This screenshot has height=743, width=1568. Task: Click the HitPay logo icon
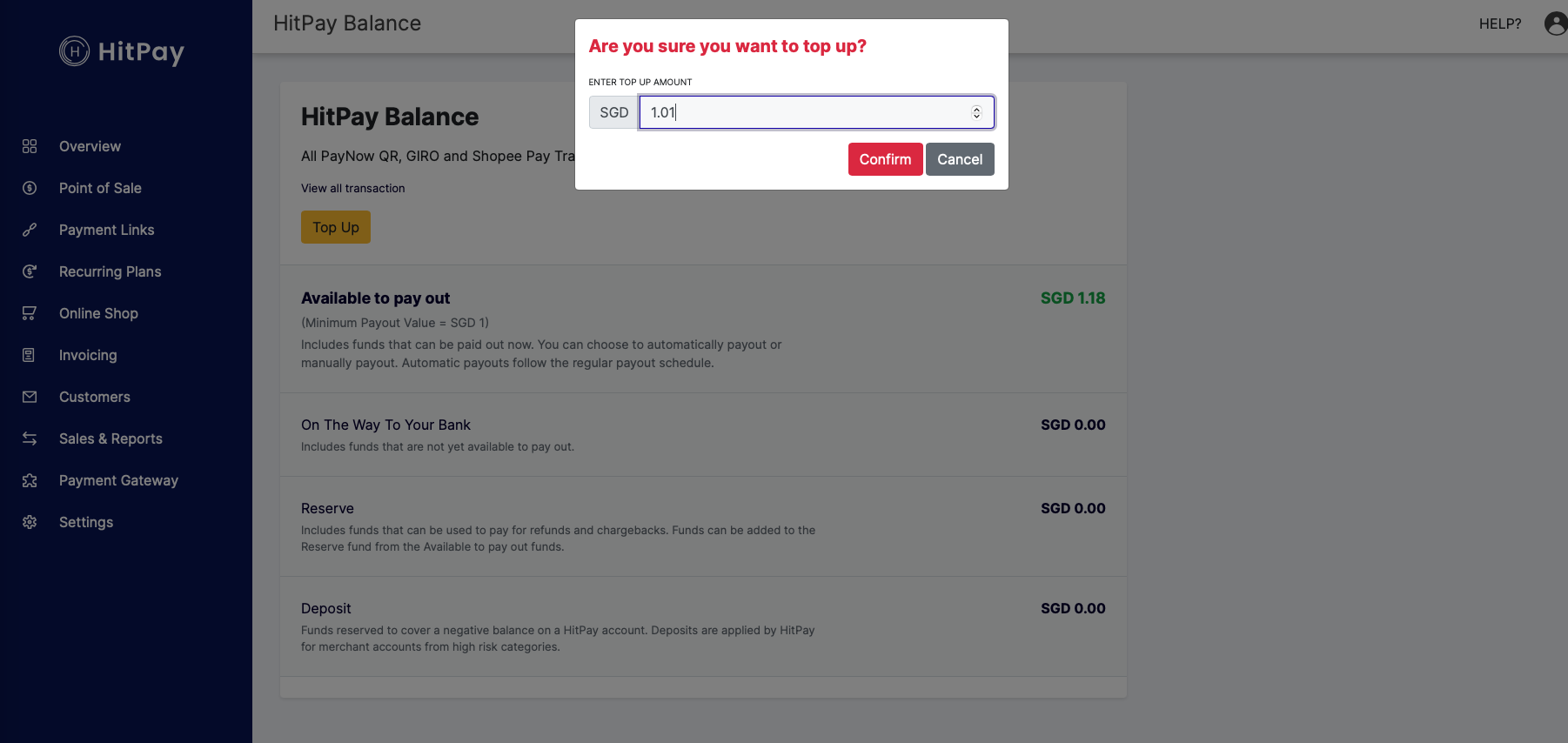(x=74, y=51)
